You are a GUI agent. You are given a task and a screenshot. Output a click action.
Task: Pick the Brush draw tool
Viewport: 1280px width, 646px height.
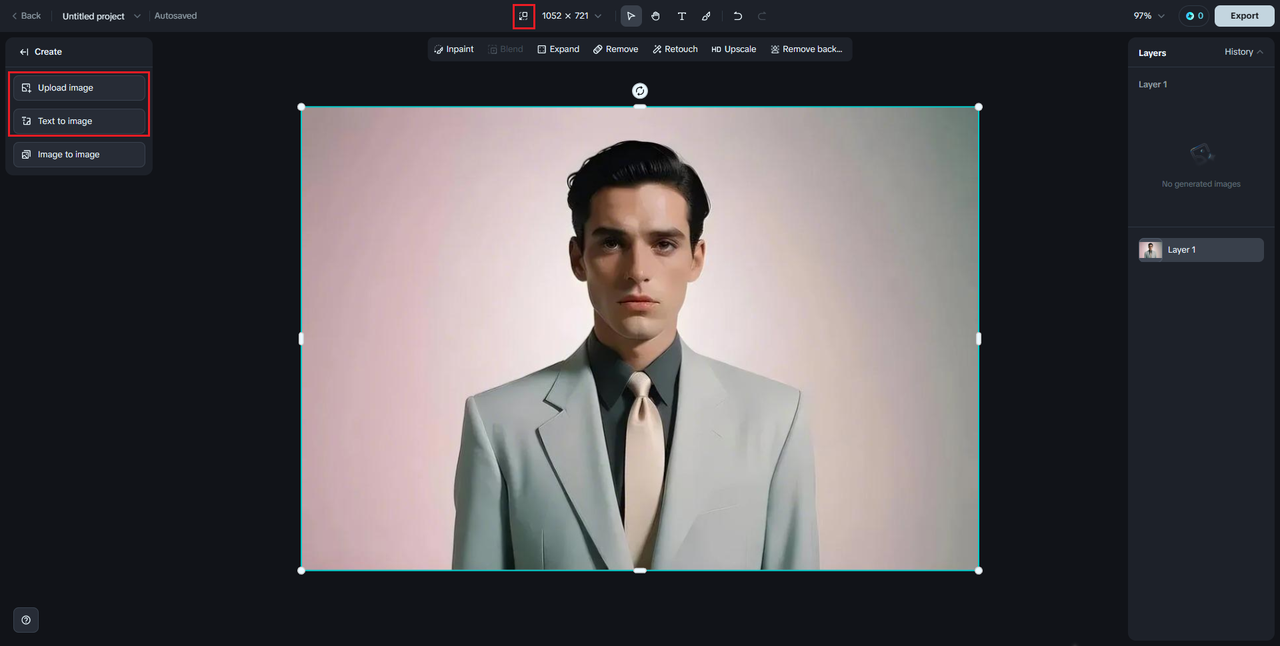pos(706,16)
